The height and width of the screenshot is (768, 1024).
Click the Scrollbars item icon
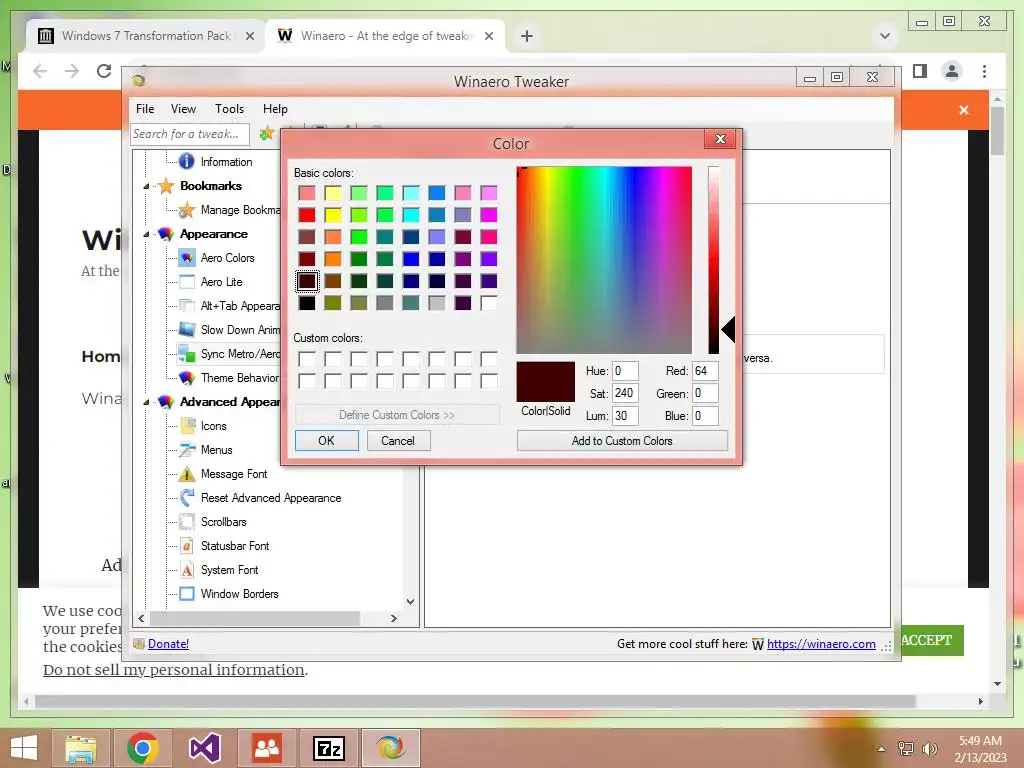[x=187, y=522]
